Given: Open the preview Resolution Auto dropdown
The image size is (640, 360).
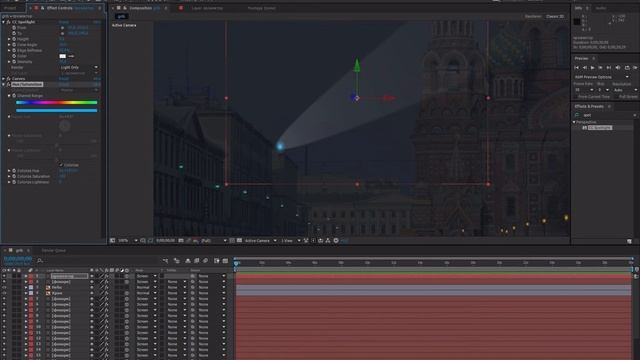Looking at the screenshot, I should (625, 90).
